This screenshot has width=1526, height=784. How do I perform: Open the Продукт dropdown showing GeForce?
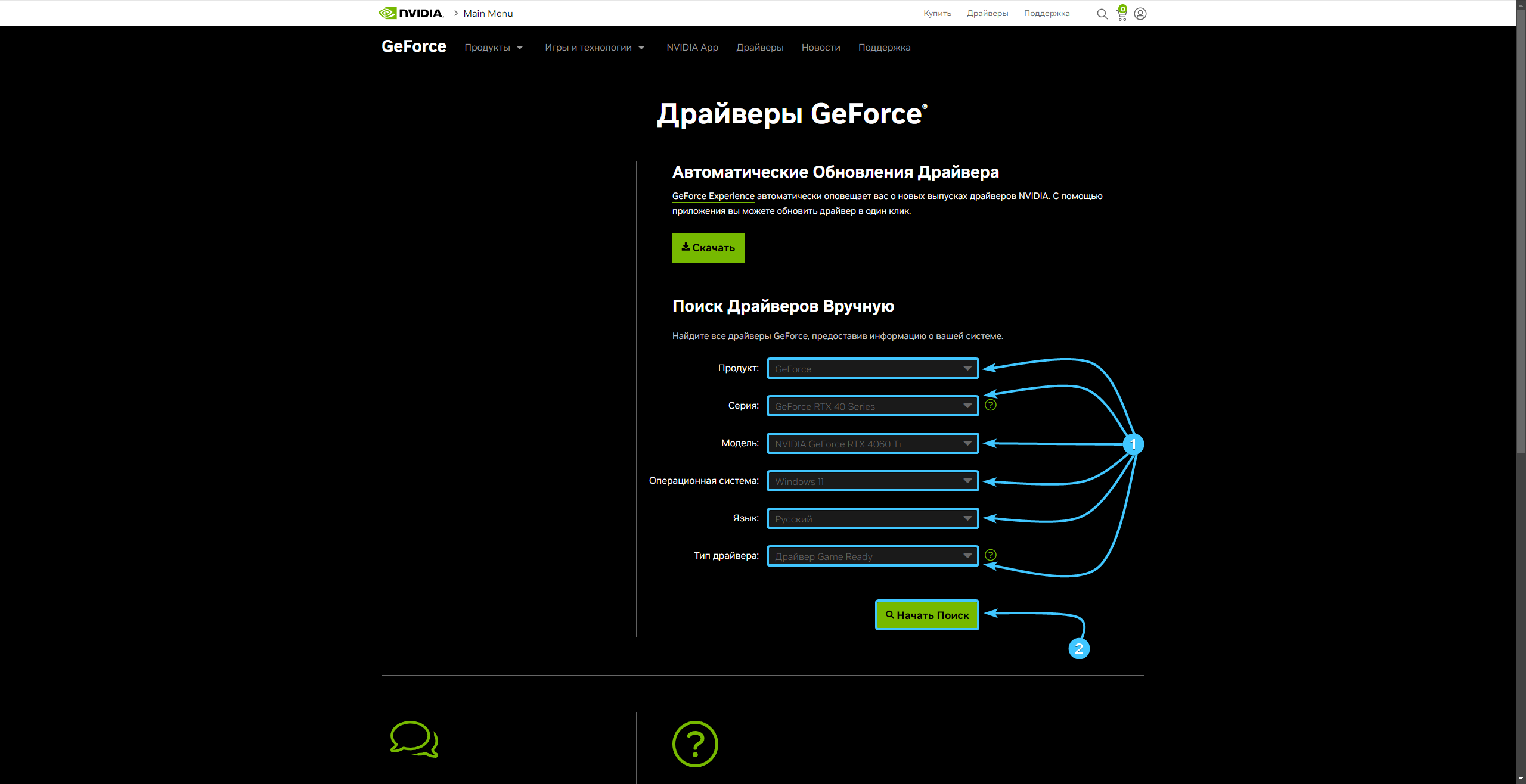[x=873, y=369]
